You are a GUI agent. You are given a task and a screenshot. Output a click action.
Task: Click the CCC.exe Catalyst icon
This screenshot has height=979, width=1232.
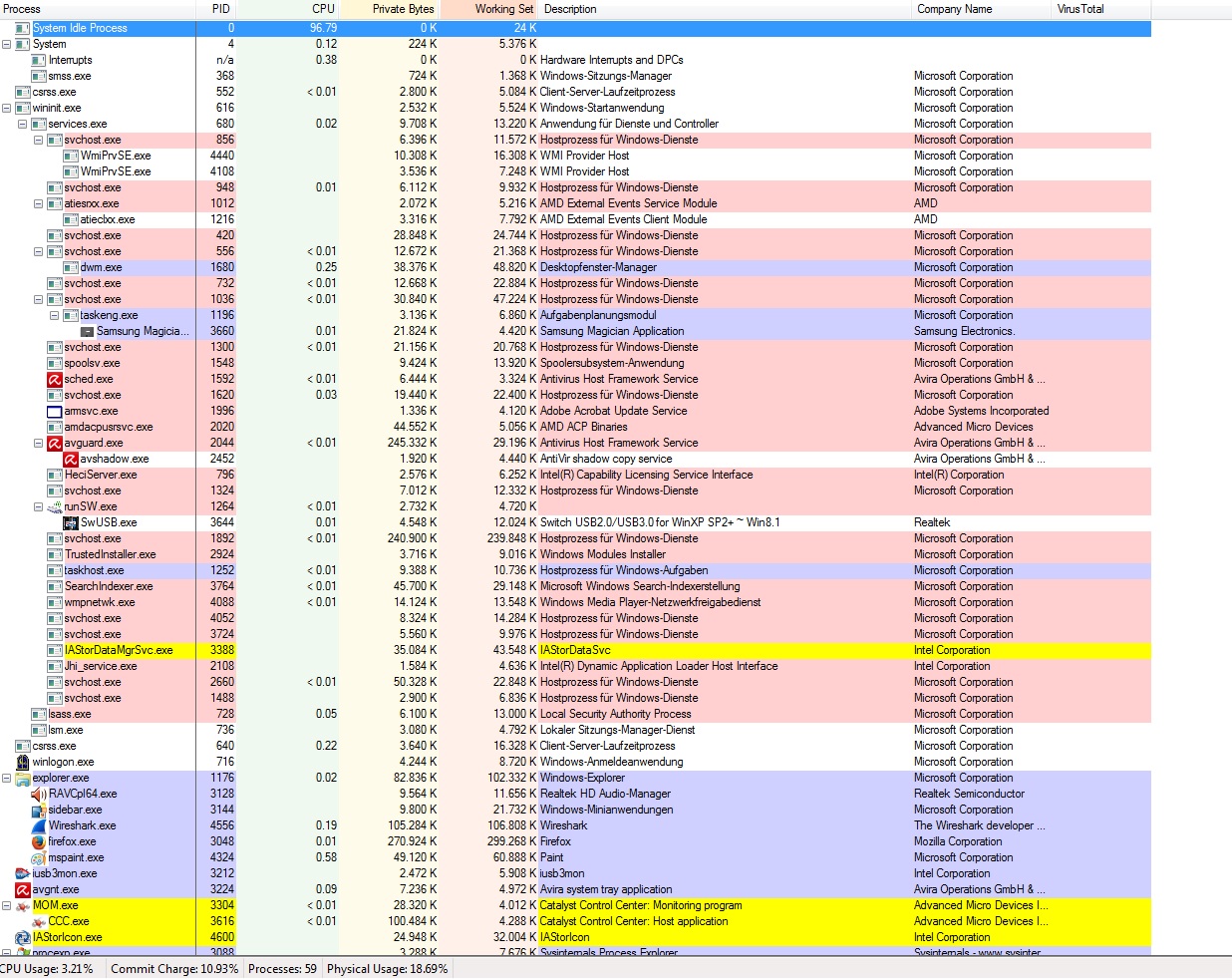pyautogui.click(x=39, y=921)
